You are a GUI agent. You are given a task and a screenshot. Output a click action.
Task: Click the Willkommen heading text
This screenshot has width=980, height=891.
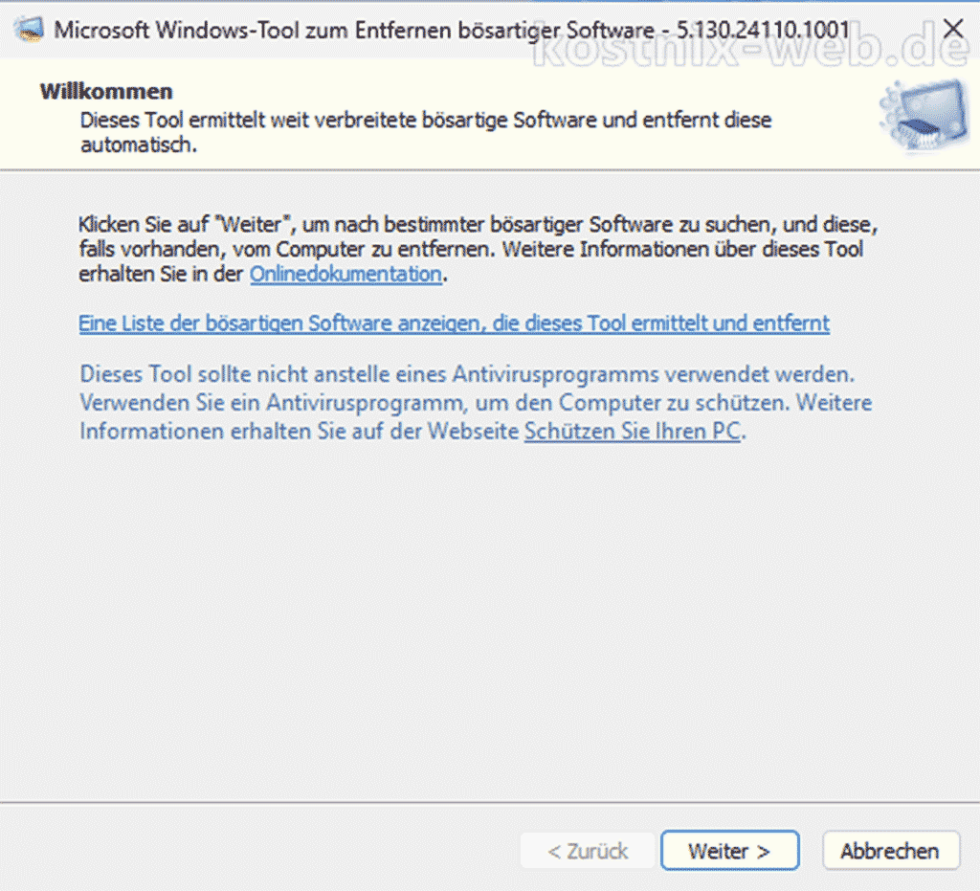(x=105, y=91)
